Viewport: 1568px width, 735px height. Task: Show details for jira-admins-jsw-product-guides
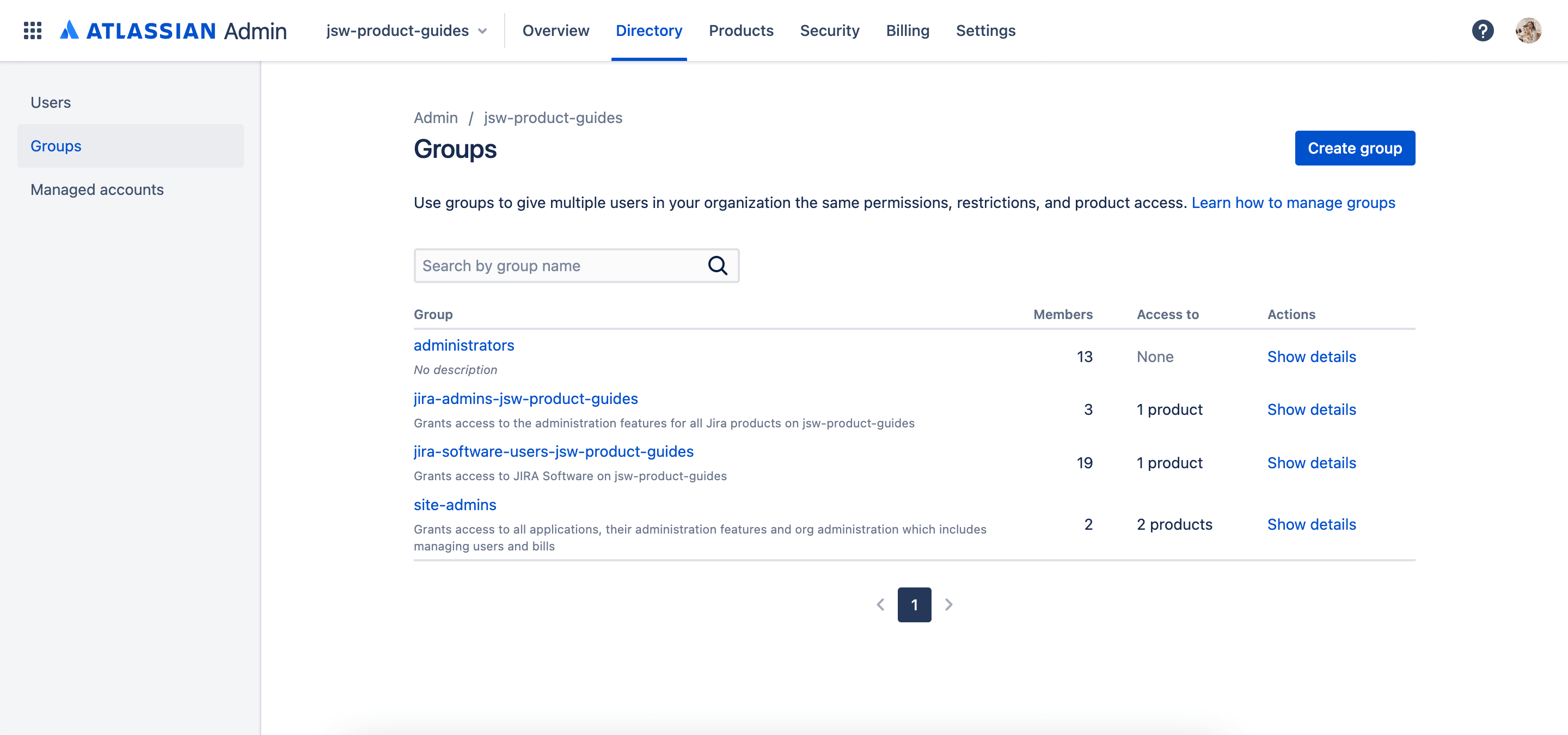pos(1311,409)
